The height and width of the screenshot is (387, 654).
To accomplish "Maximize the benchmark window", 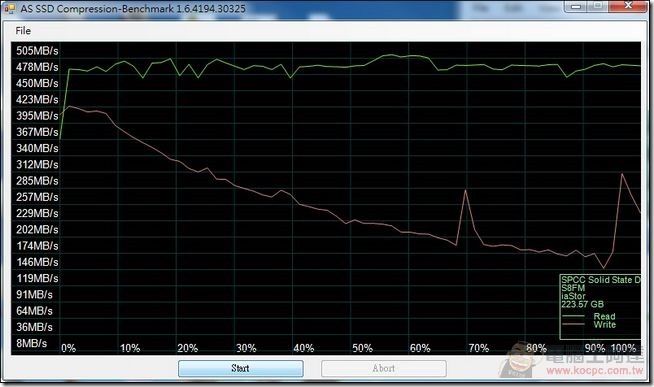I will [598, 6].
